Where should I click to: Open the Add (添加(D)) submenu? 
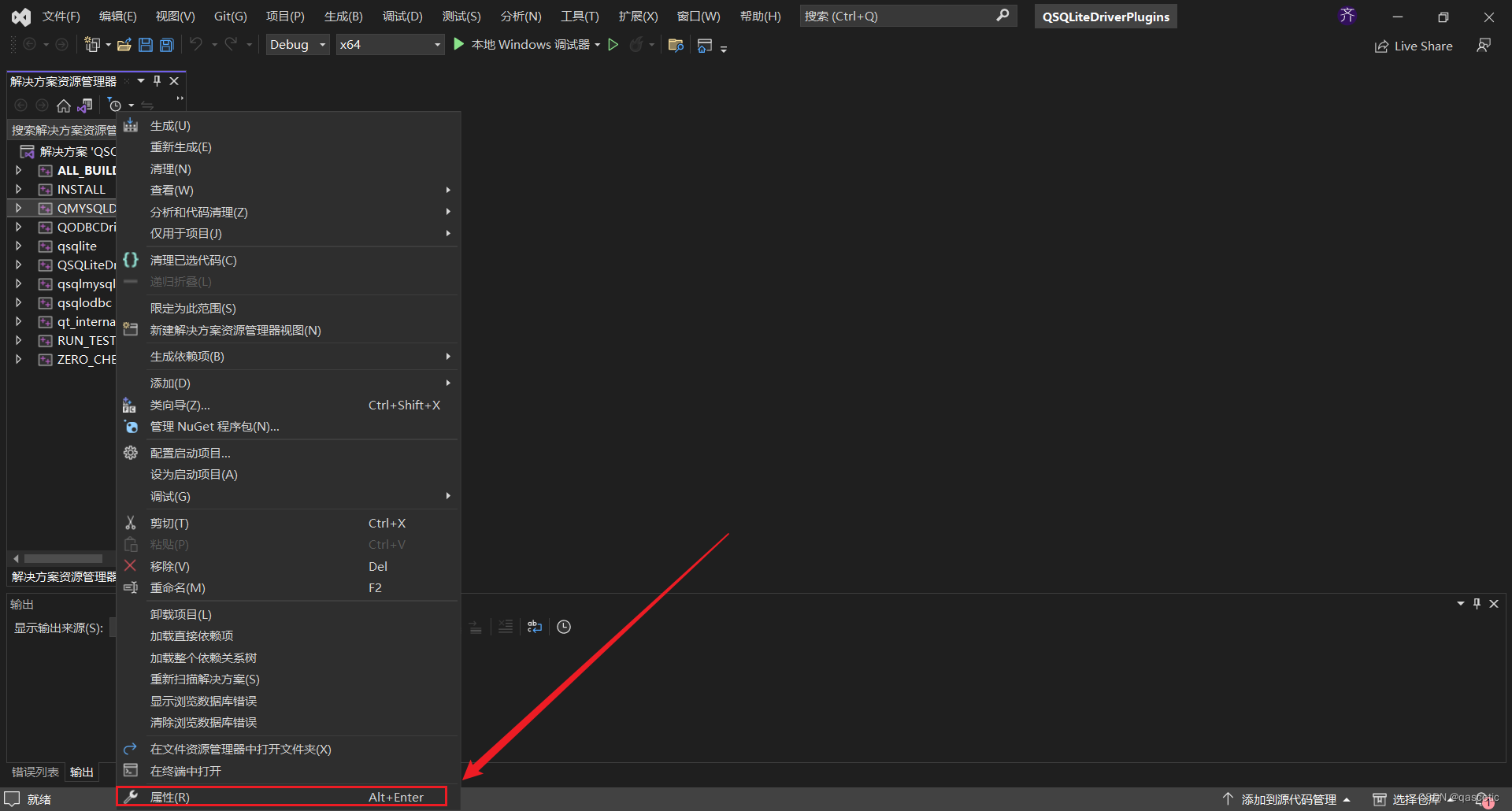click(288, 383)
